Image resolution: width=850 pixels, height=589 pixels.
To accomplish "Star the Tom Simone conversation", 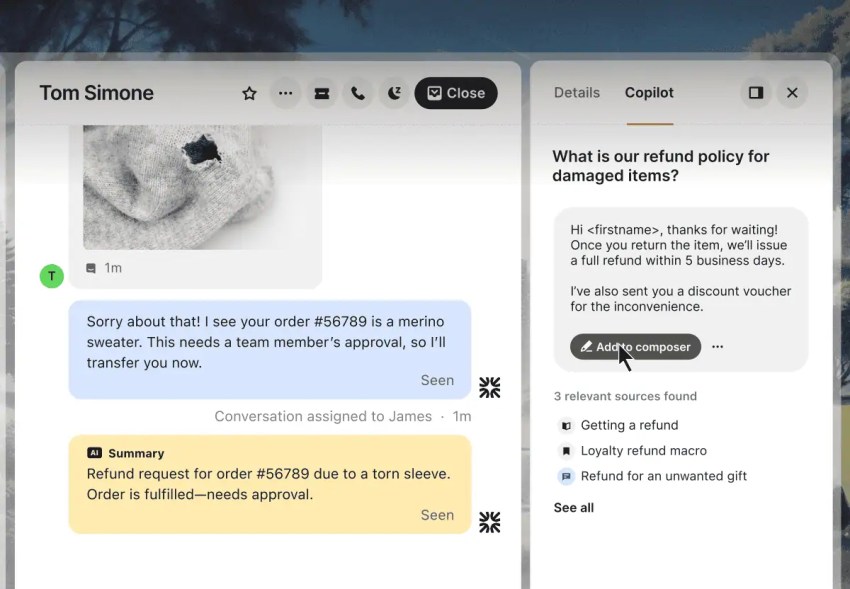I will click(x=250, y=93).
